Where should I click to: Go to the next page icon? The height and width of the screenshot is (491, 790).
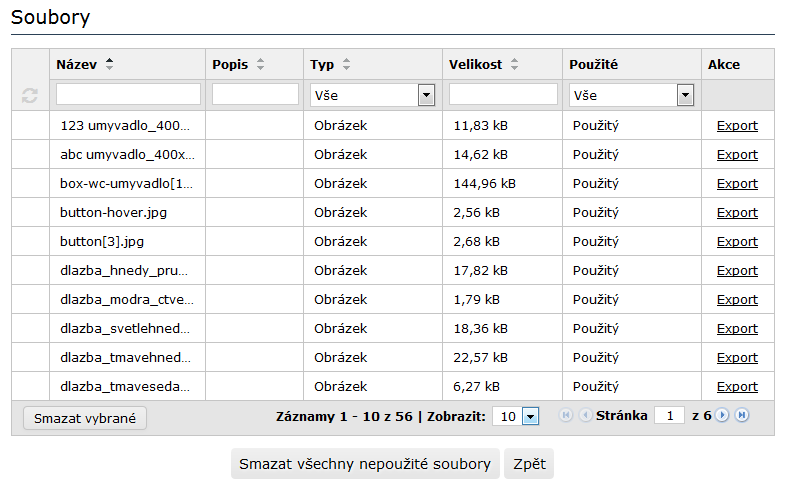(722, 416)
